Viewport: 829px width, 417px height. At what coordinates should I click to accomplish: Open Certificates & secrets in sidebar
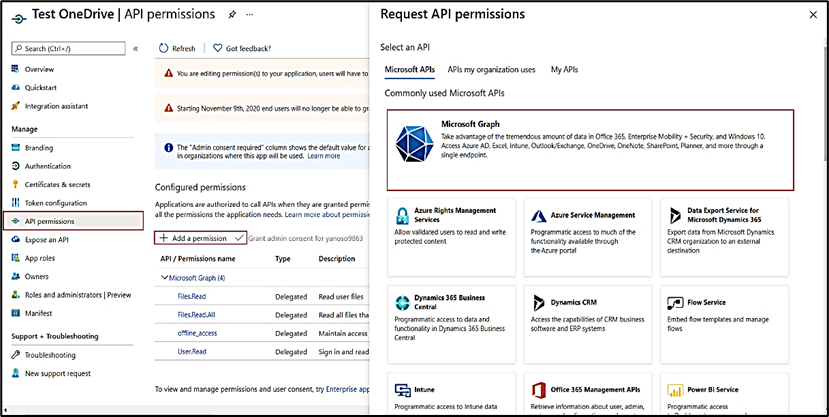57,184
